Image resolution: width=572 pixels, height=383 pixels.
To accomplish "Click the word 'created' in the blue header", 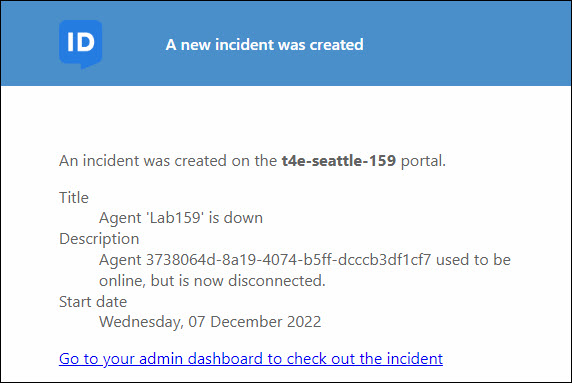I will point(336,45).
